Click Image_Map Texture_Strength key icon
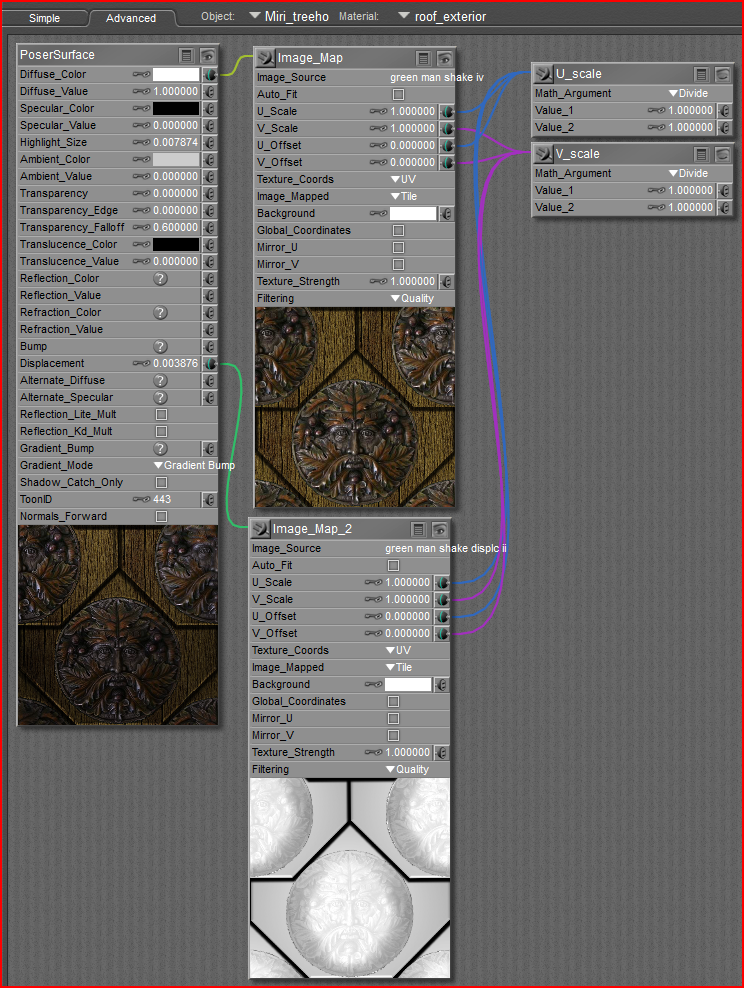The image size is (744, 988). 379,282
